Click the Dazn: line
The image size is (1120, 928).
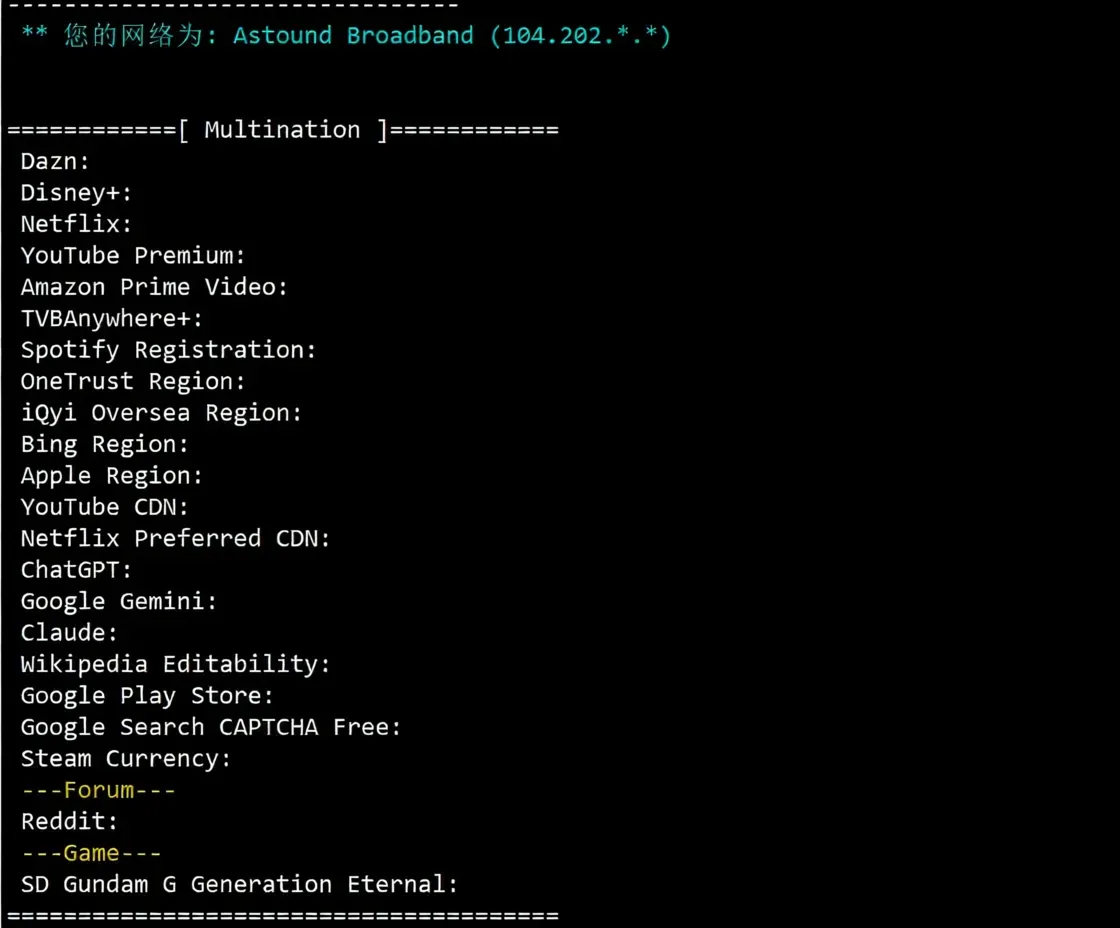pyautogui.click(x=55, y=161)
